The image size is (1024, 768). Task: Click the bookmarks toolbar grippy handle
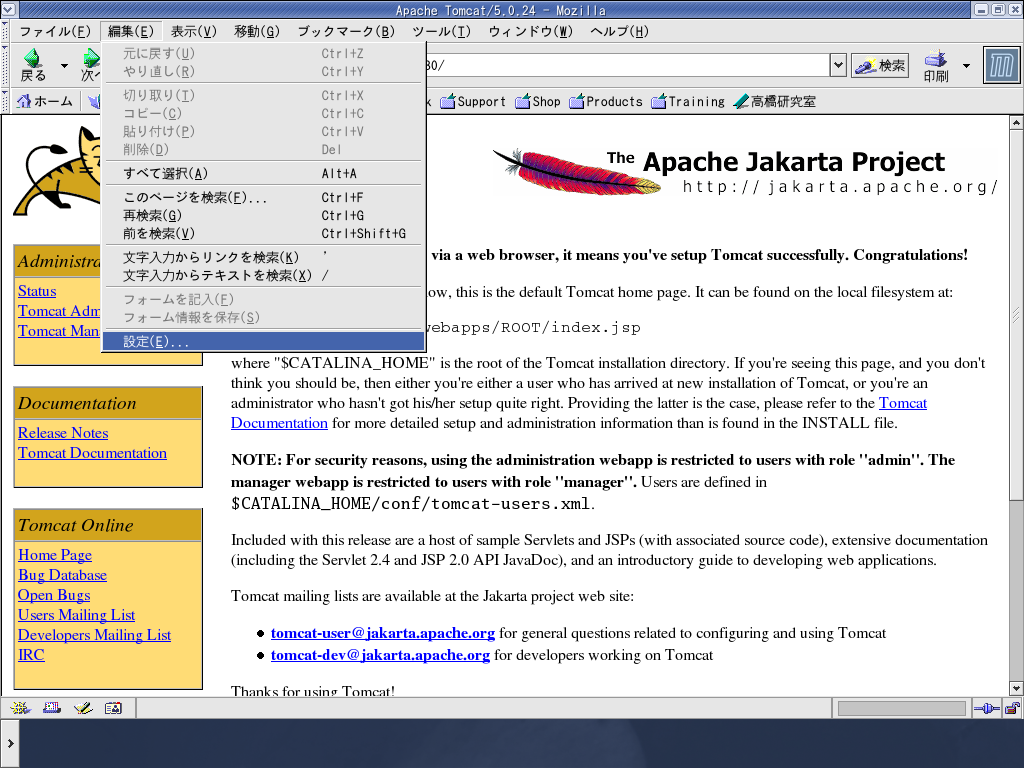(5, 101)
